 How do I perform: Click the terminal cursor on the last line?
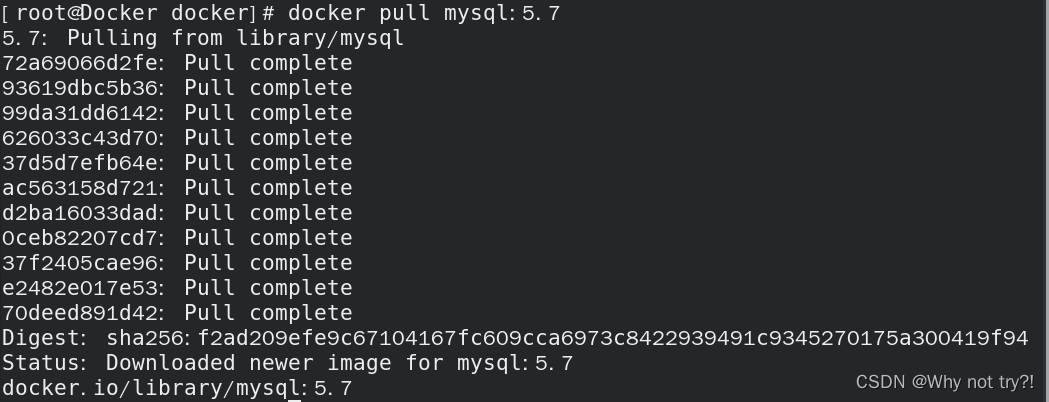(x=294, y=399)
